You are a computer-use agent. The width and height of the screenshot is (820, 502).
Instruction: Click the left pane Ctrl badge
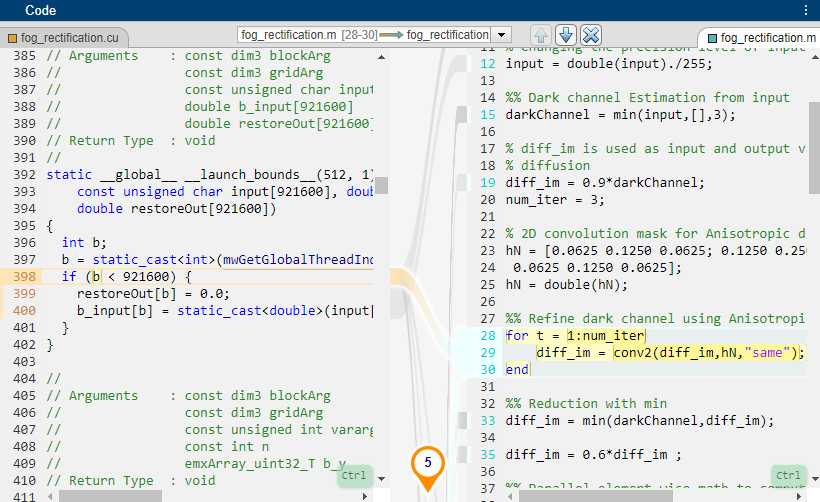coord(353,475)
